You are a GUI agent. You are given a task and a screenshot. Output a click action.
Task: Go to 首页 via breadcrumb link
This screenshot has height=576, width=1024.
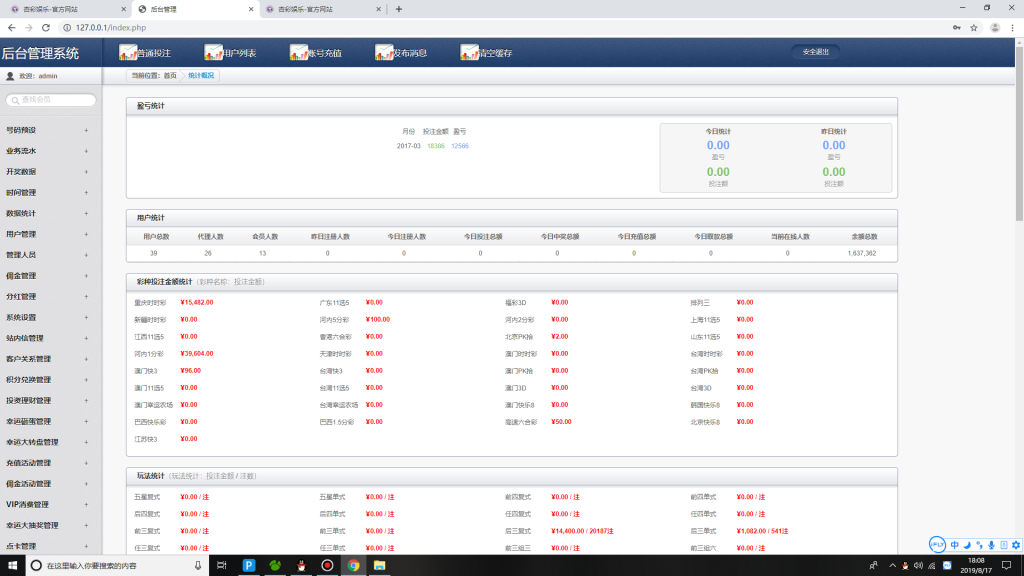click(x=170, y=76)
